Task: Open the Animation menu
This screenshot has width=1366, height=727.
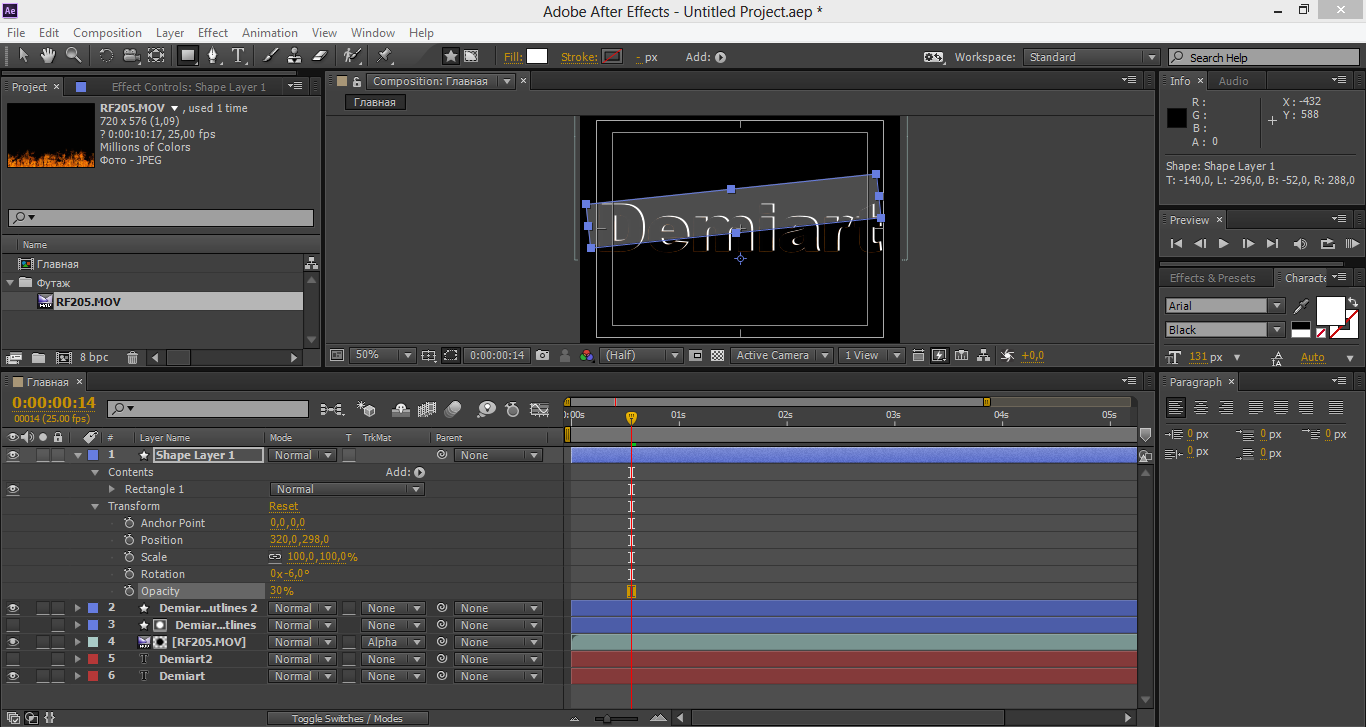Action: [x=270, y=33]
